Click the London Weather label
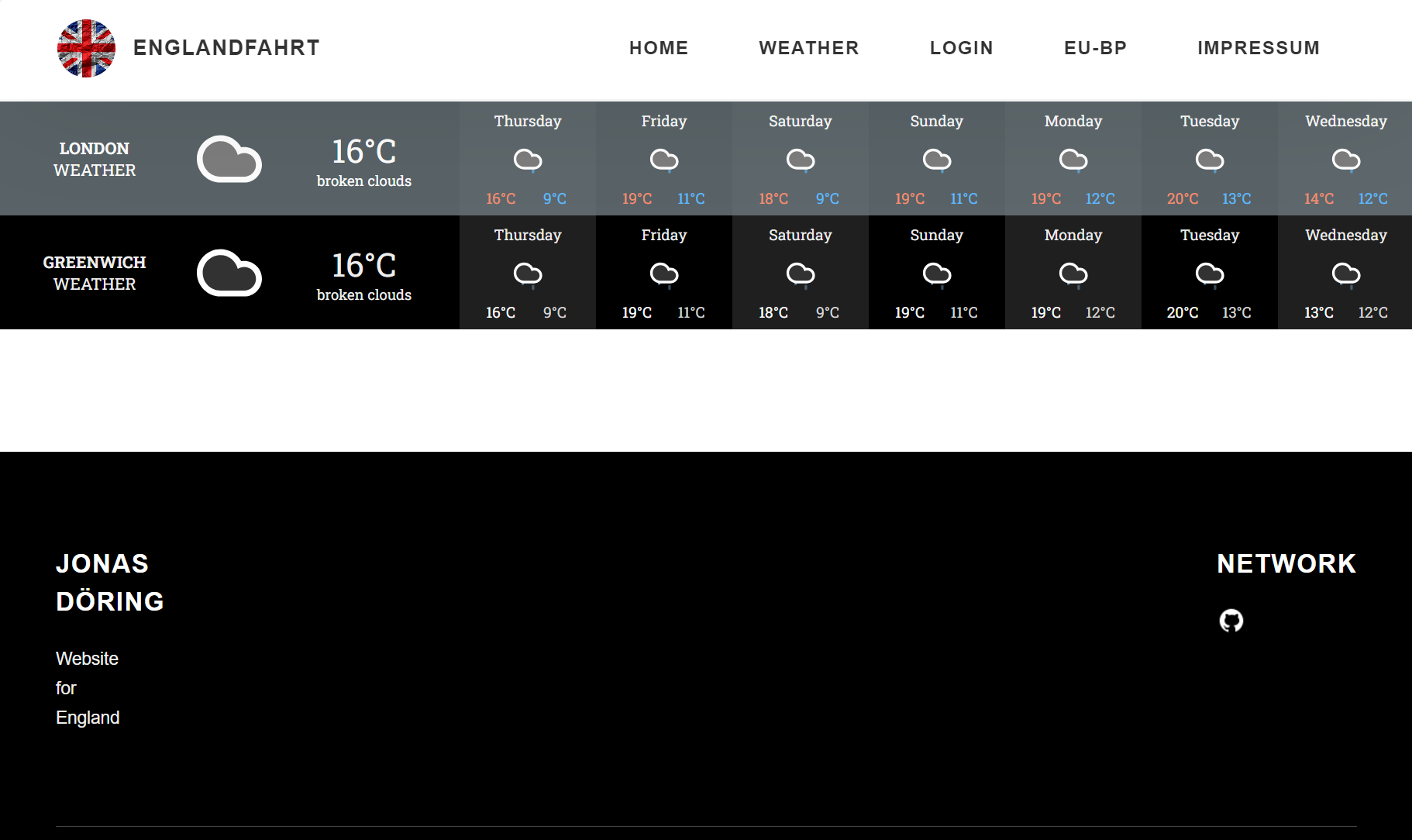This screenshot has width=1412, height=840. (95, 159)
